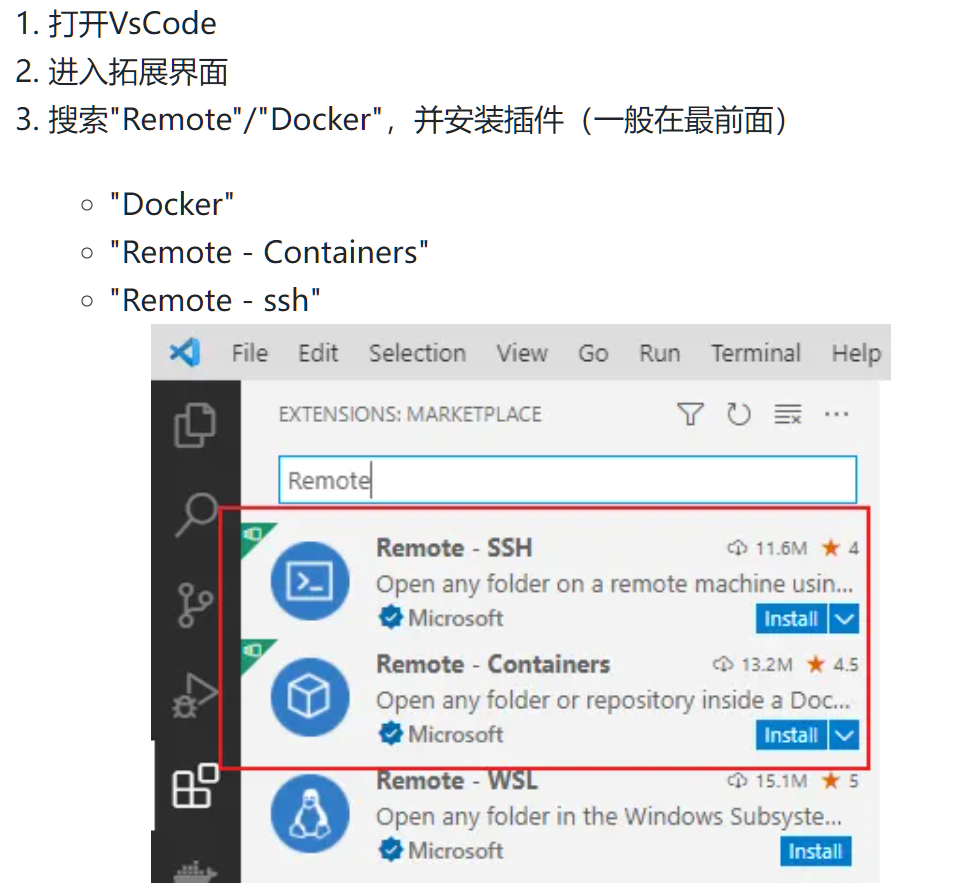Open the Terminal menu
The width and height of the screenshot is (980, 892).
756,353
